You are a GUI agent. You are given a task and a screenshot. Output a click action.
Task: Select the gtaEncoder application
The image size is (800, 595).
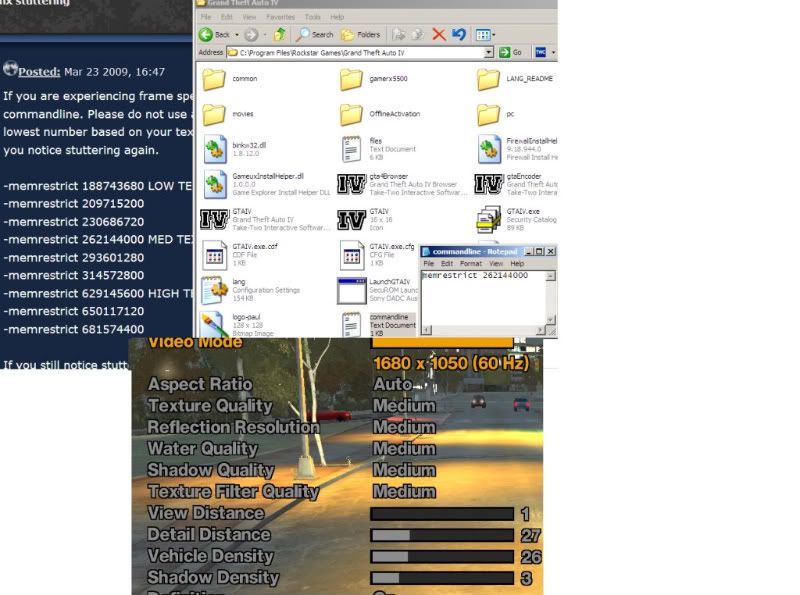coord(515,184)
